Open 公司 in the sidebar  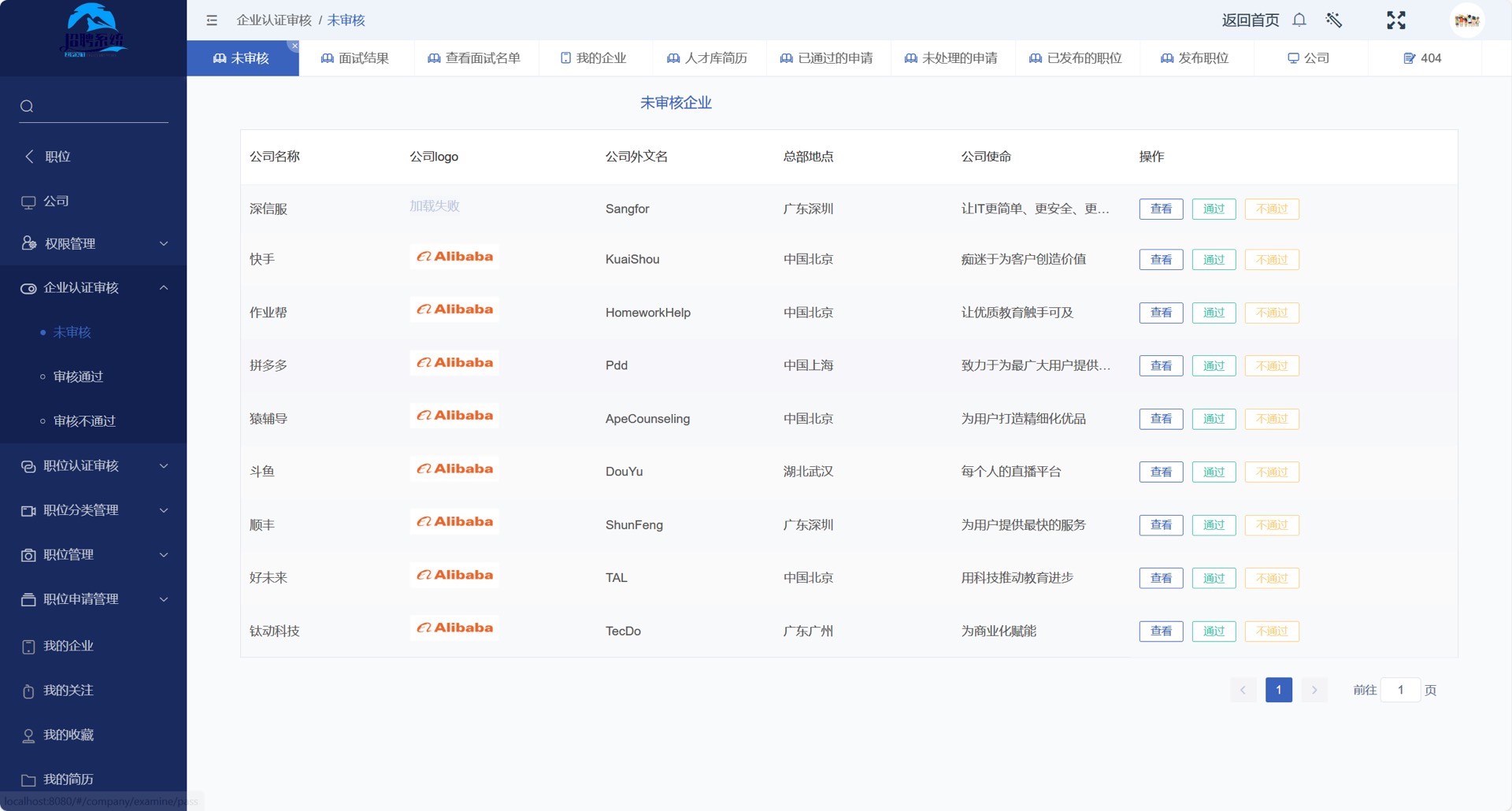pyautogui.click(x=93, y=201)
